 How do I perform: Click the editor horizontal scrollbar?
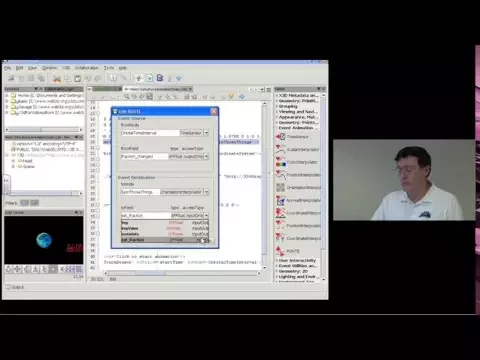[x=182, y=273]
